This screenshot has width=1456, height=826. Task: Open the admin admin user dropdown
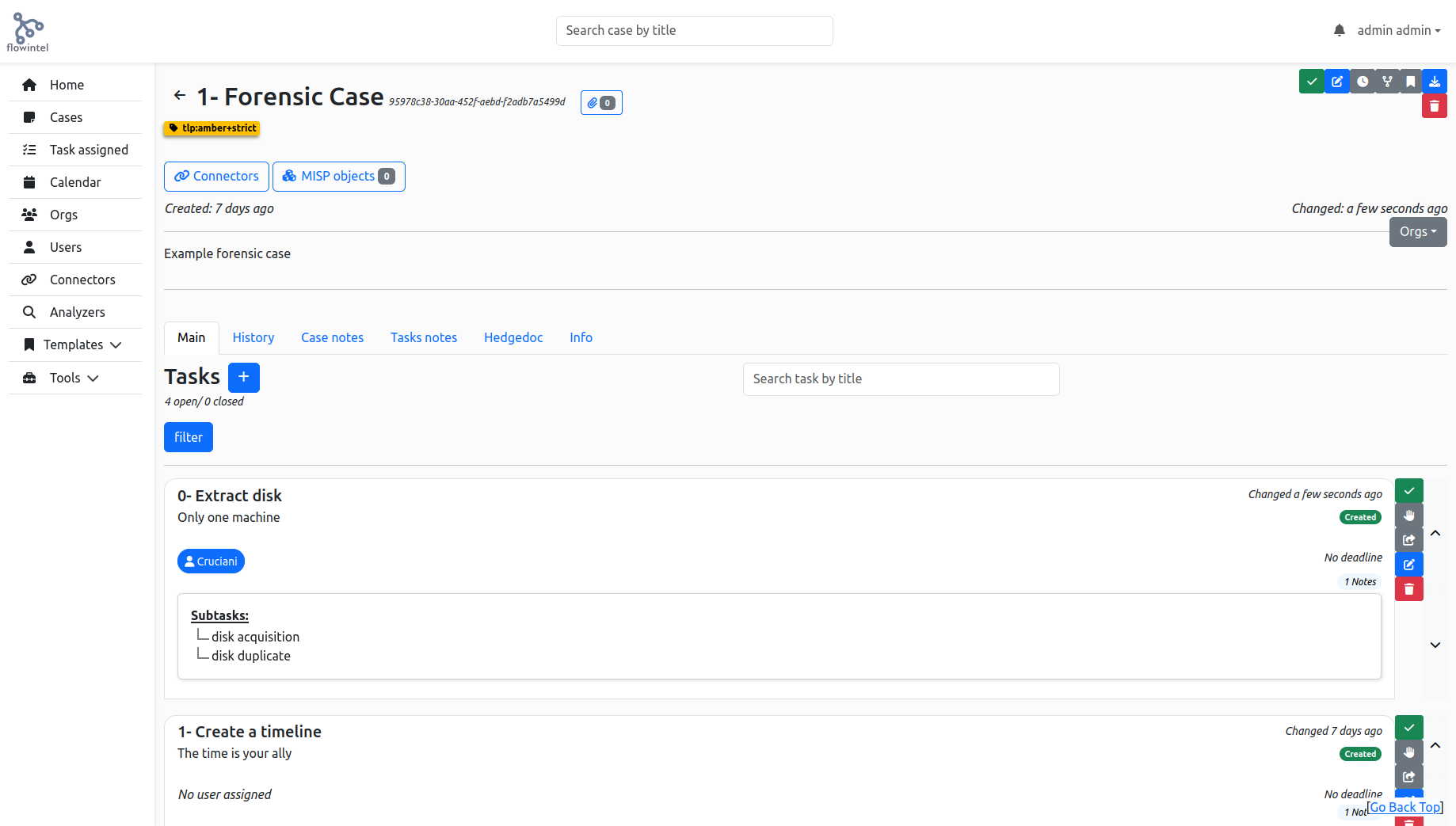1399,30
